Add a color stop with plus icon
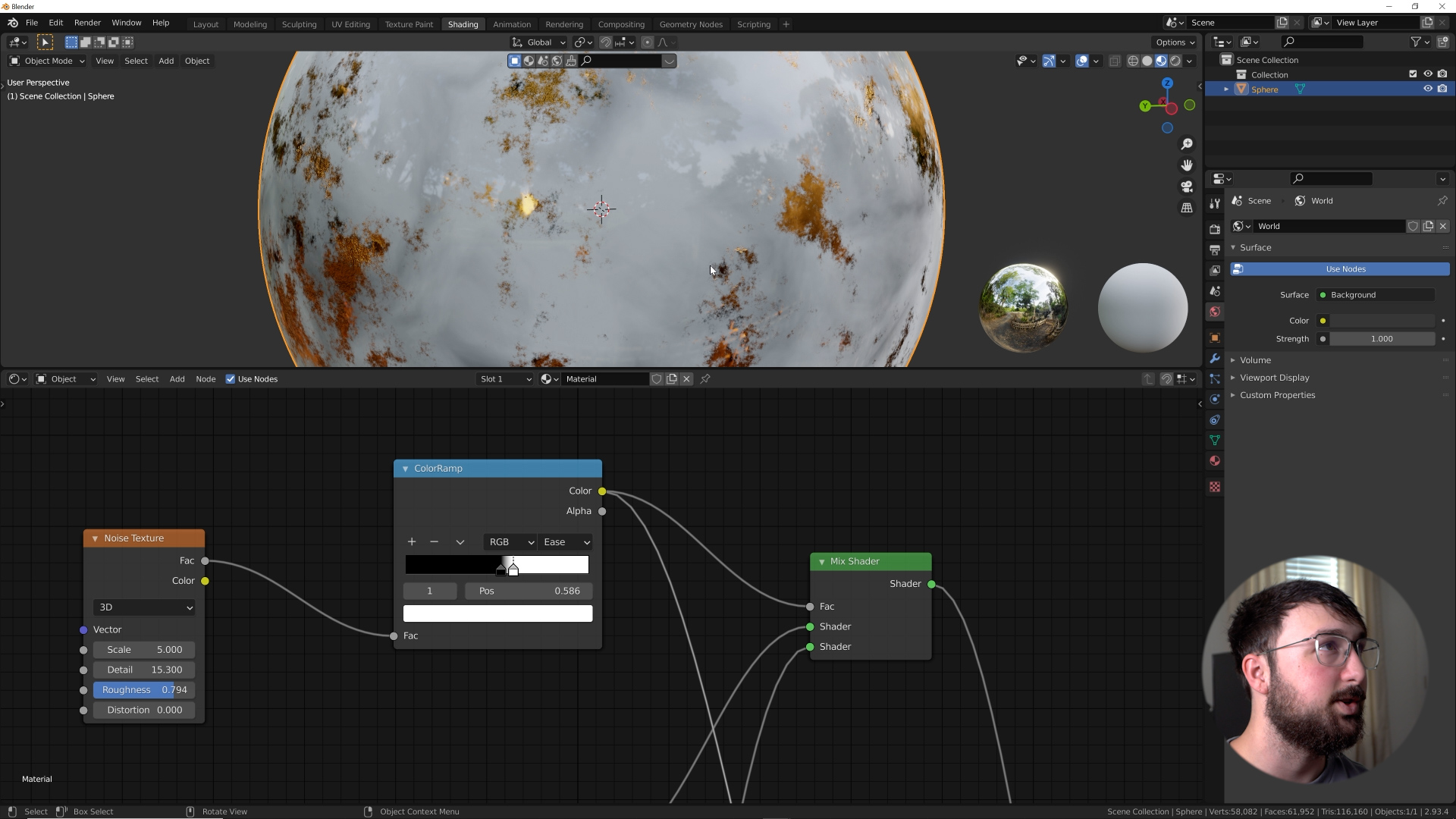The height and width of the screenshot is (819, 1456). 412,541
